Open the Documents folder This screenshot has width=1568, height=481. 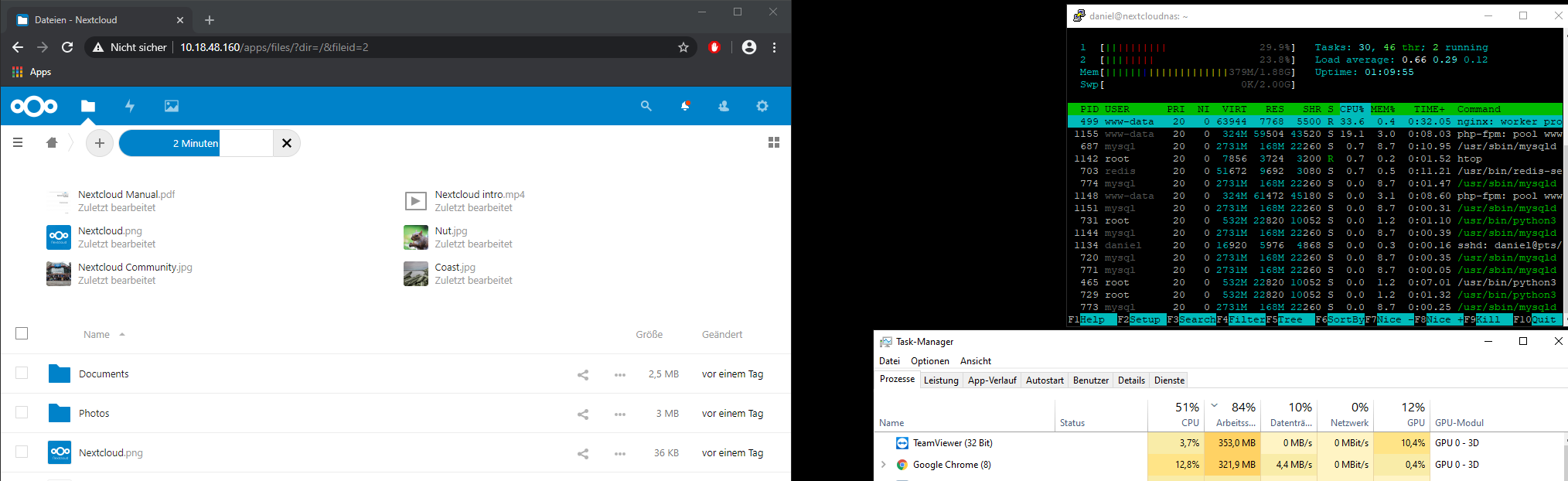point(104,374)
